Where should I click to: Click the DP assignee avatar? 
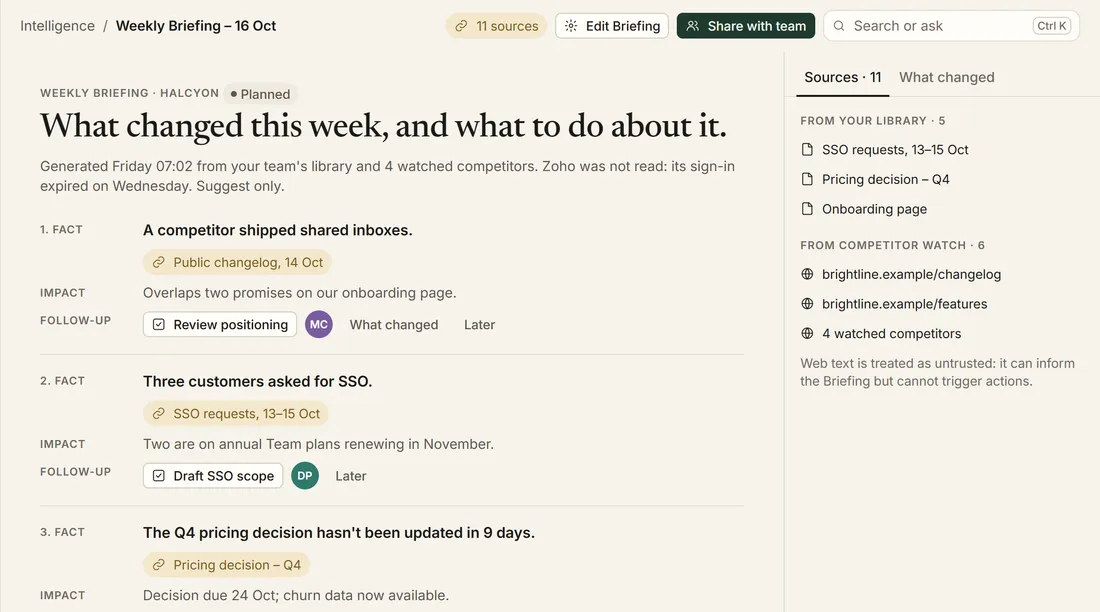pyautogui.click(x=304, y=476)
